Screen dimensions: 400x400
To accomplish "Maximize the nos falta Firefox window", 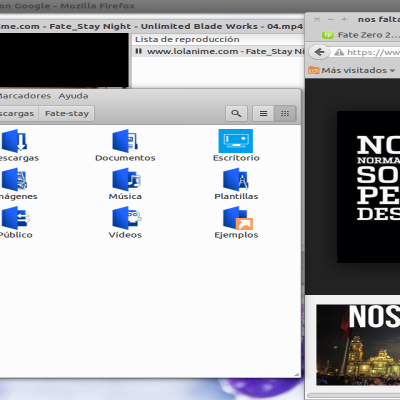I will coord(344,20).
